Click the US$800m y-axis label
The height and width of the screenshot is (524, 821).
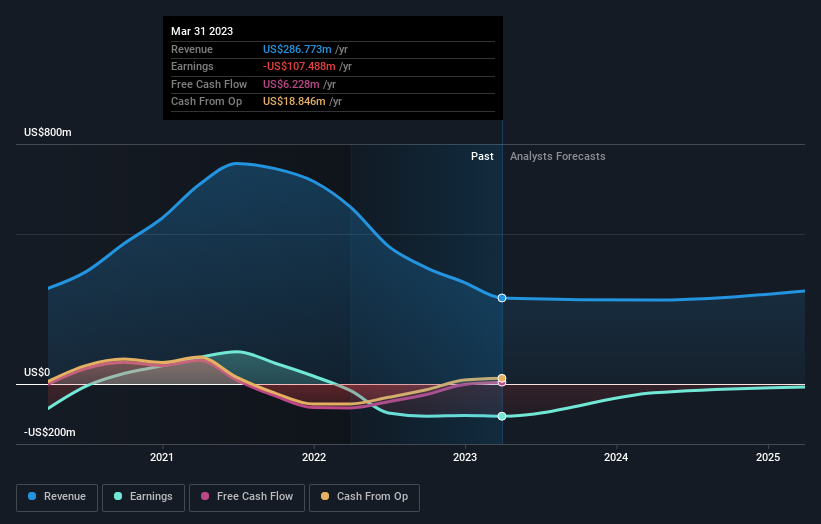pos(48,132)
